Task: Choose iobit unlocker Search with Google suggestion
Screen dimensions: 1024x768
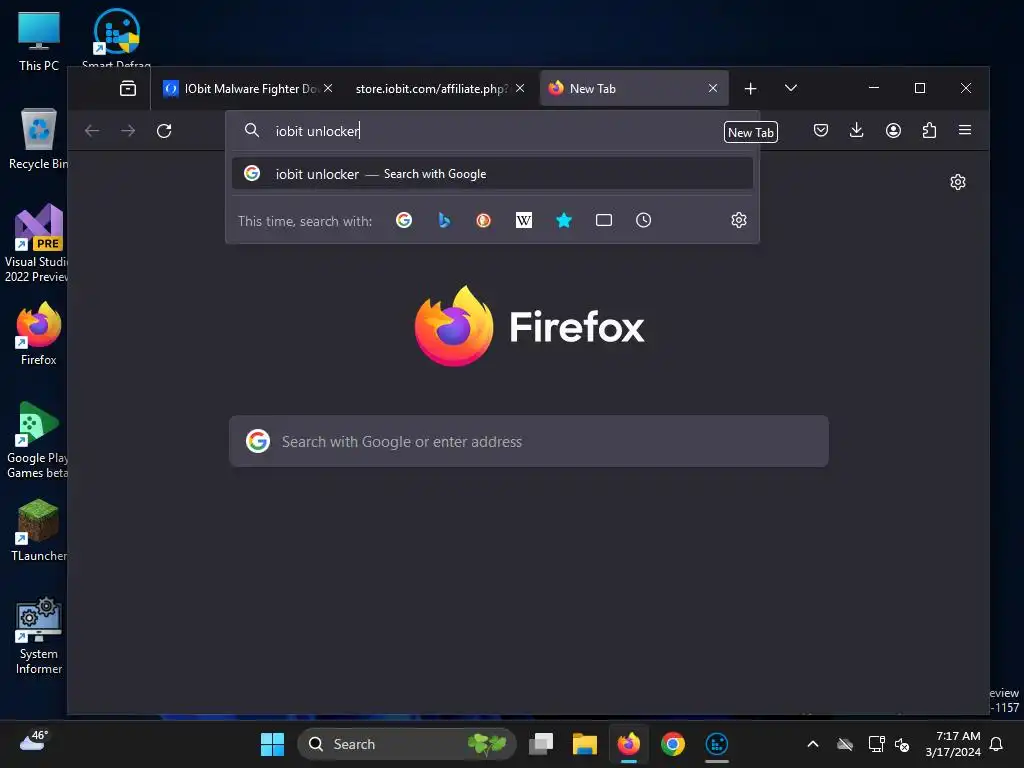Action: pyautogui.click(x=492, y=174)
